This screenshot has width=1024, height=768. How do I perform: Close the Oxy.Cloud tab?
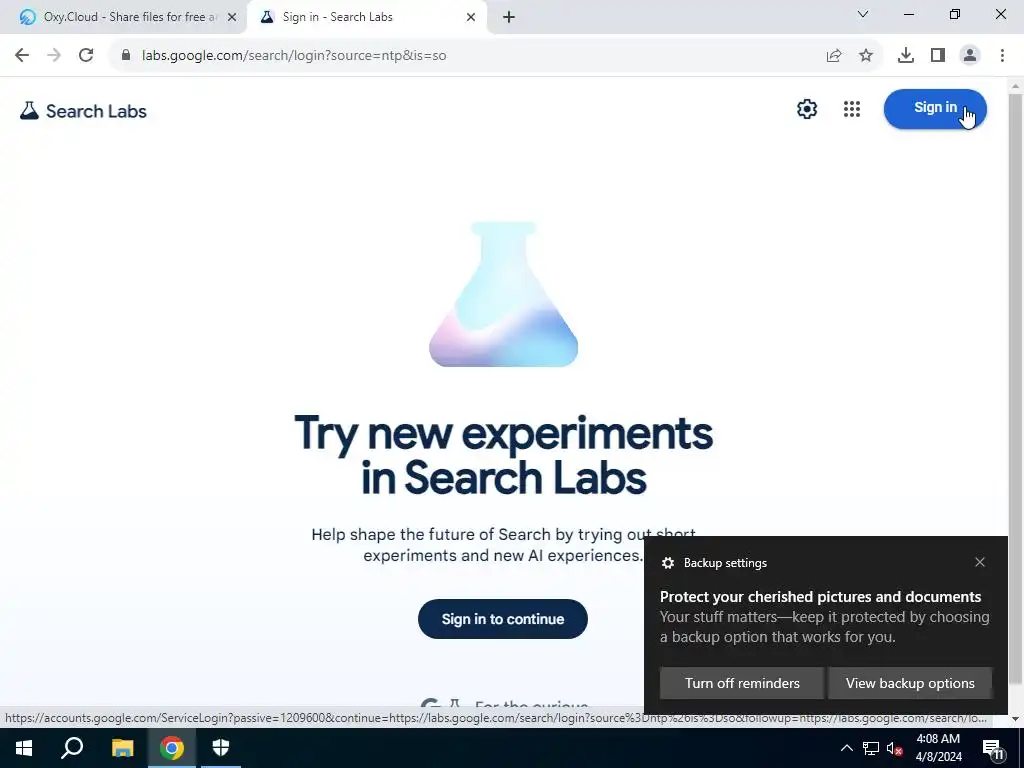coord(232,17)
